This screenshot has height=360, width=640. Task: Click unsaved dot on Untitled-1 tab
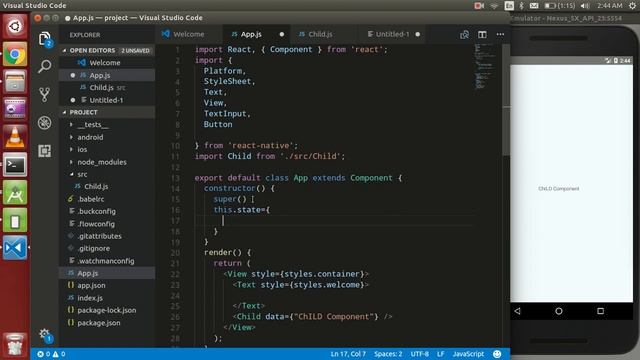418,34
